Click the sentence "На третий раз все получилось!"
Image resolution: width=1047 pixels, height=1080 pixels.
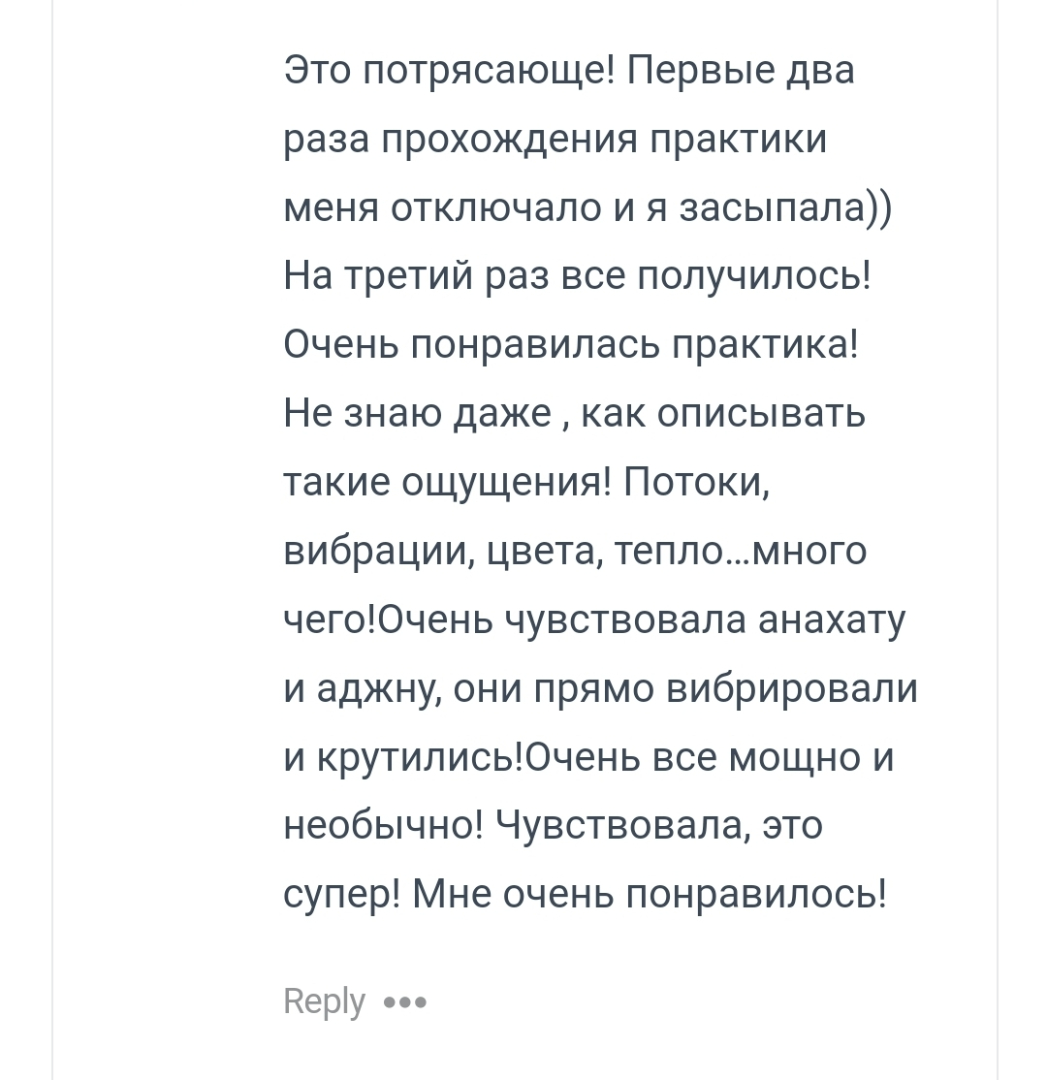coord(578,277)
